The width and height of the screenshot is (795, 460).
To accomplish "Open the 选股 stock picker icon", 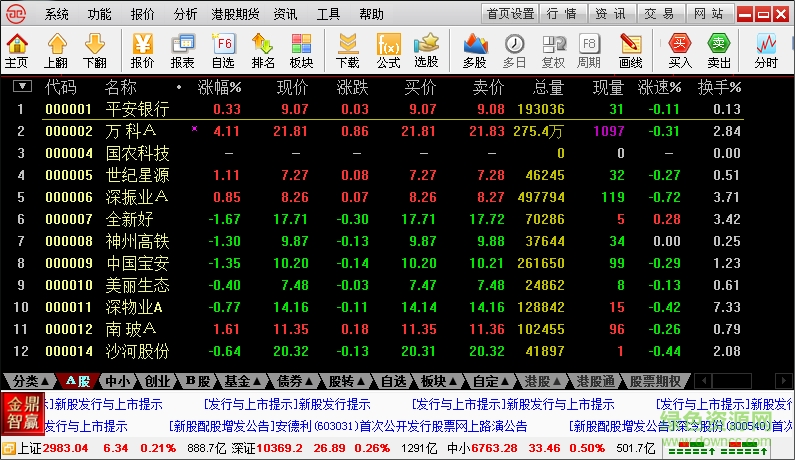I will (426, 50).
